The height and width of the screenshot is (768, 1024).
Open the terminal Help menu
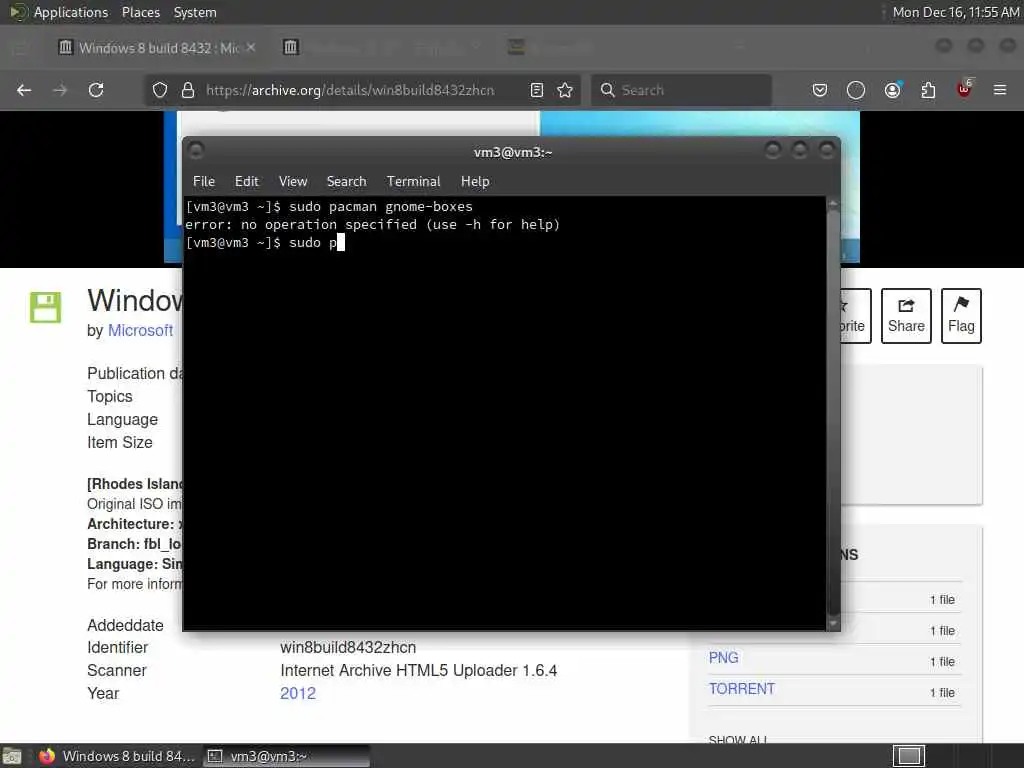475,182
